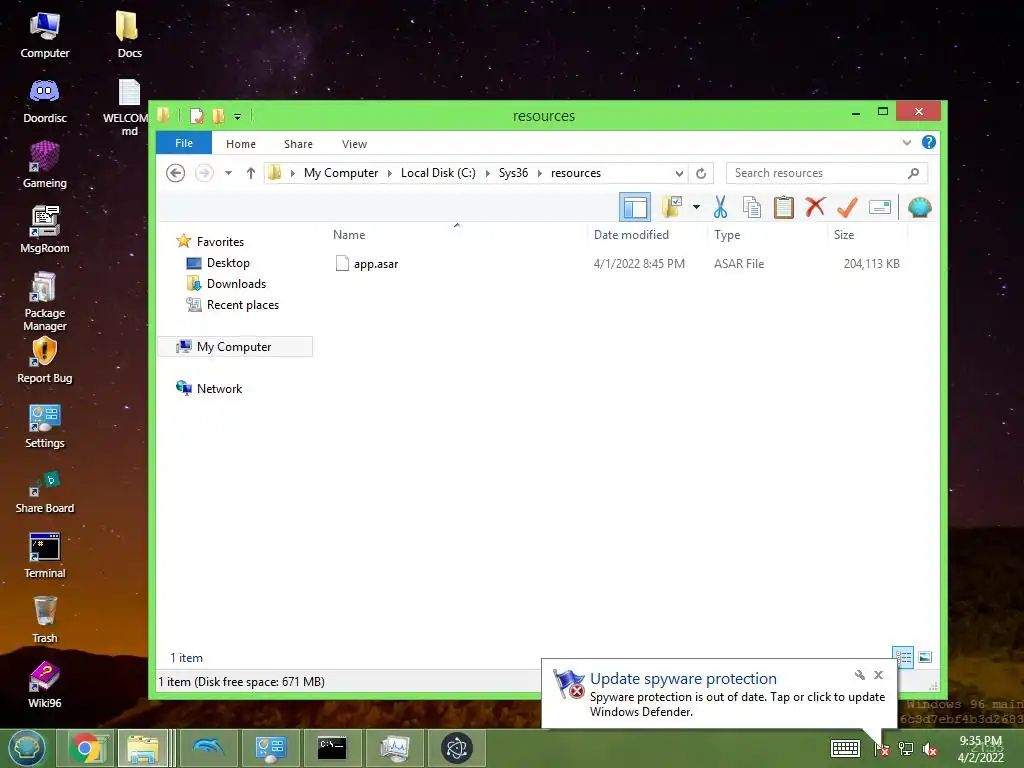Click the orange checkmark toolbar icon

pyautogui.click(x=847, y=207)
